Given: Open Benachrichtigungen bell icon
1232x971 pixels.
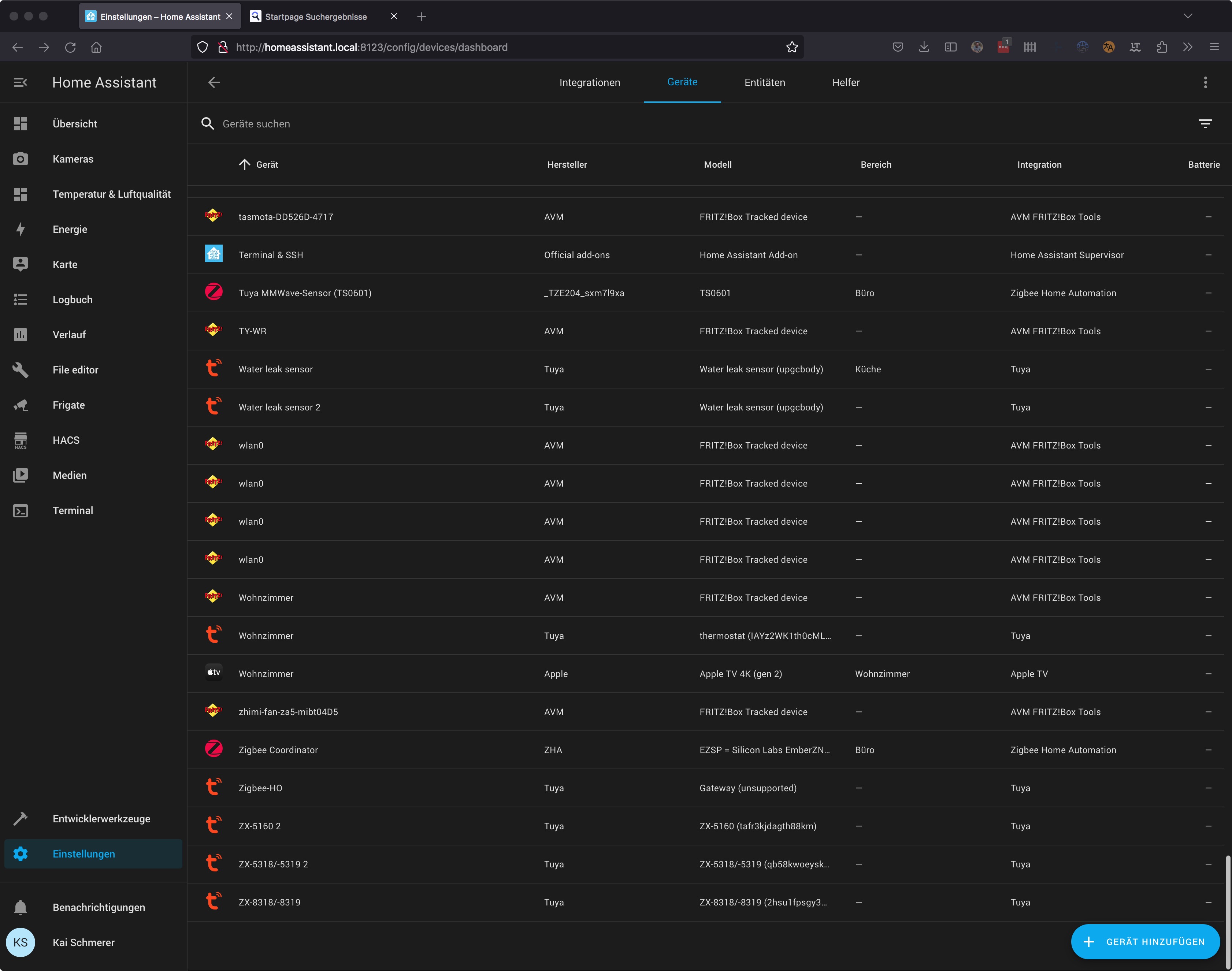Looking at the screenshot, I should 21,907.
